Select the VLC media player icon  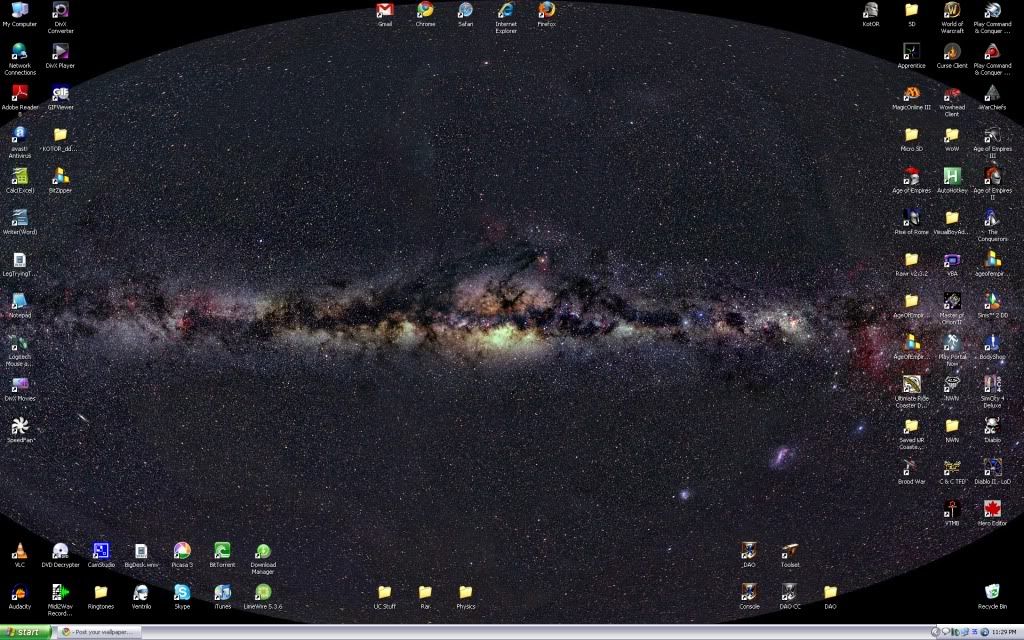click(19, 551)
